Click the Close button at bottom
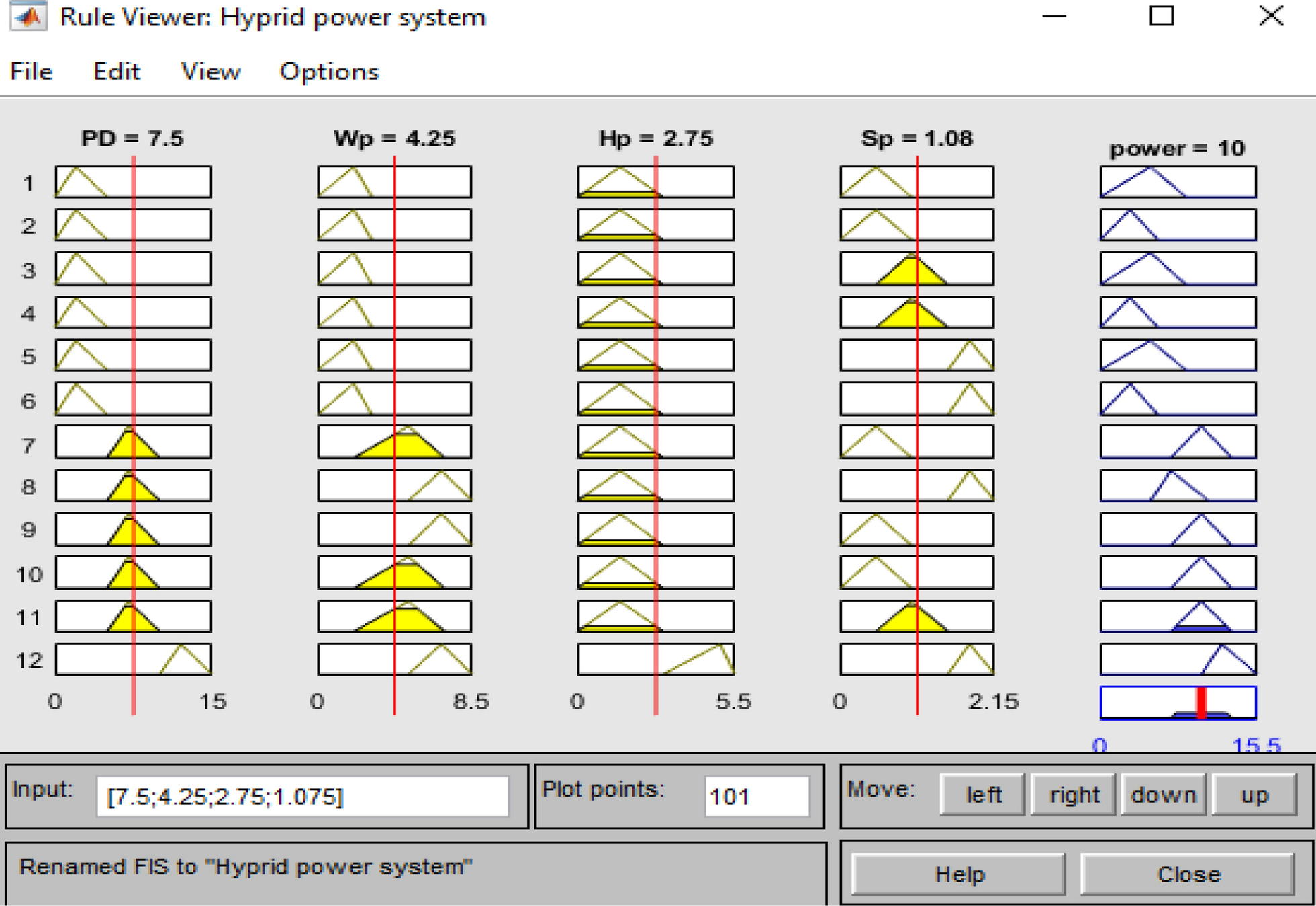The width and height of the screenshot is (1316, 906). (x=1188, y=874)
